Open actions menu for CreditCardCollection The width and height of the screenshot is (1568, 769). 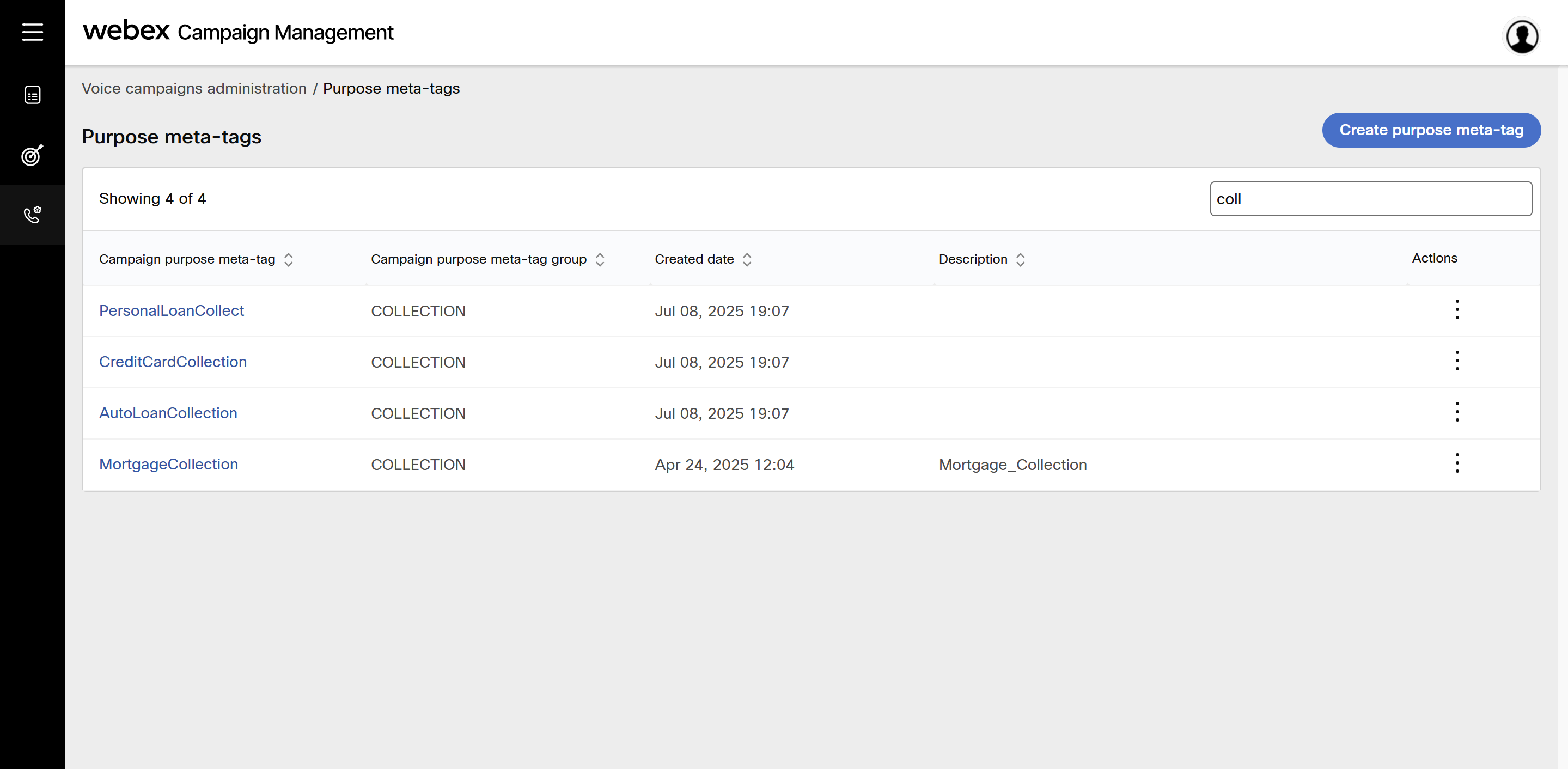coord(1456,361)
